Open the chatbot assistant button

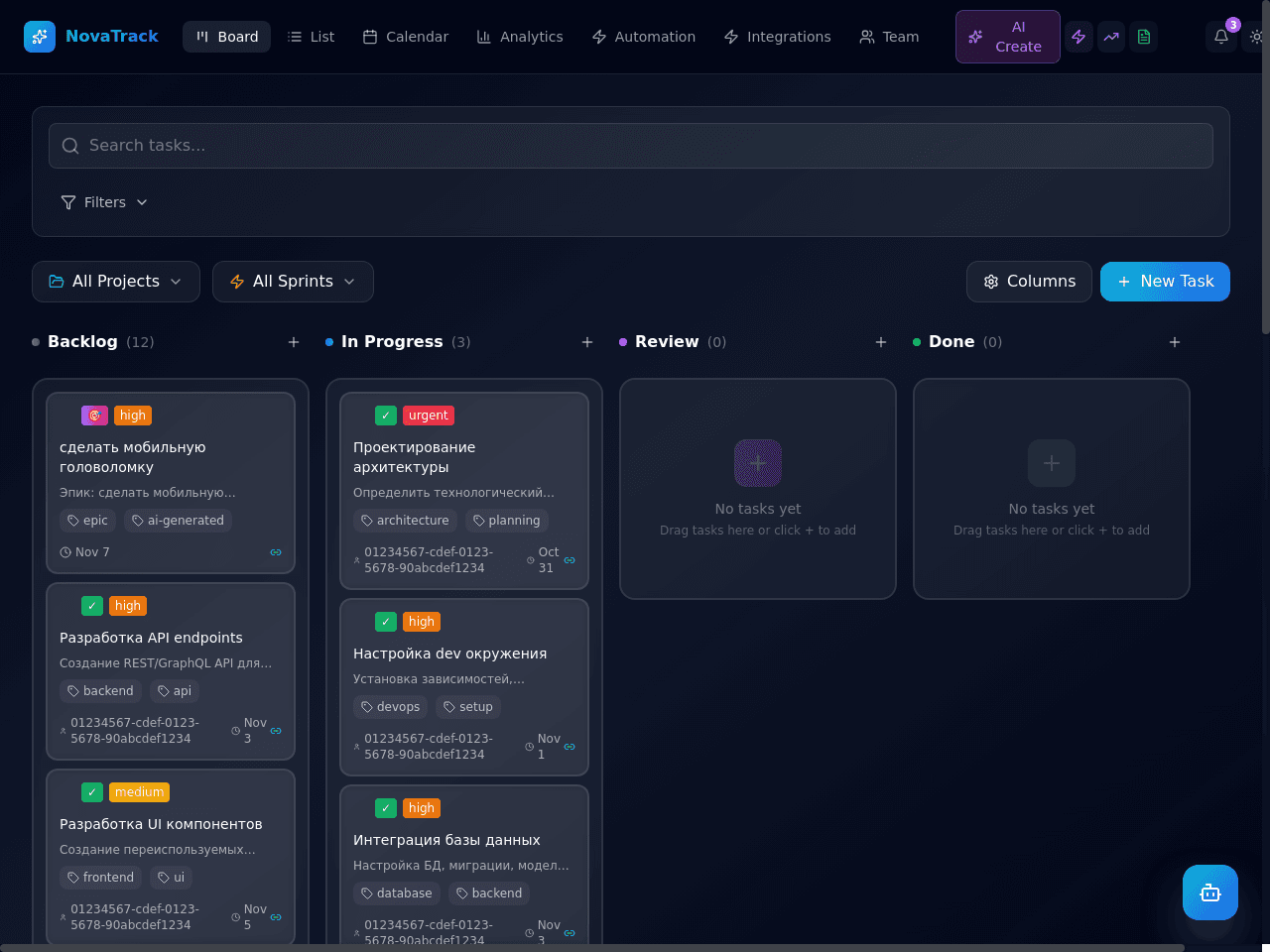(x=1210, y=892)
